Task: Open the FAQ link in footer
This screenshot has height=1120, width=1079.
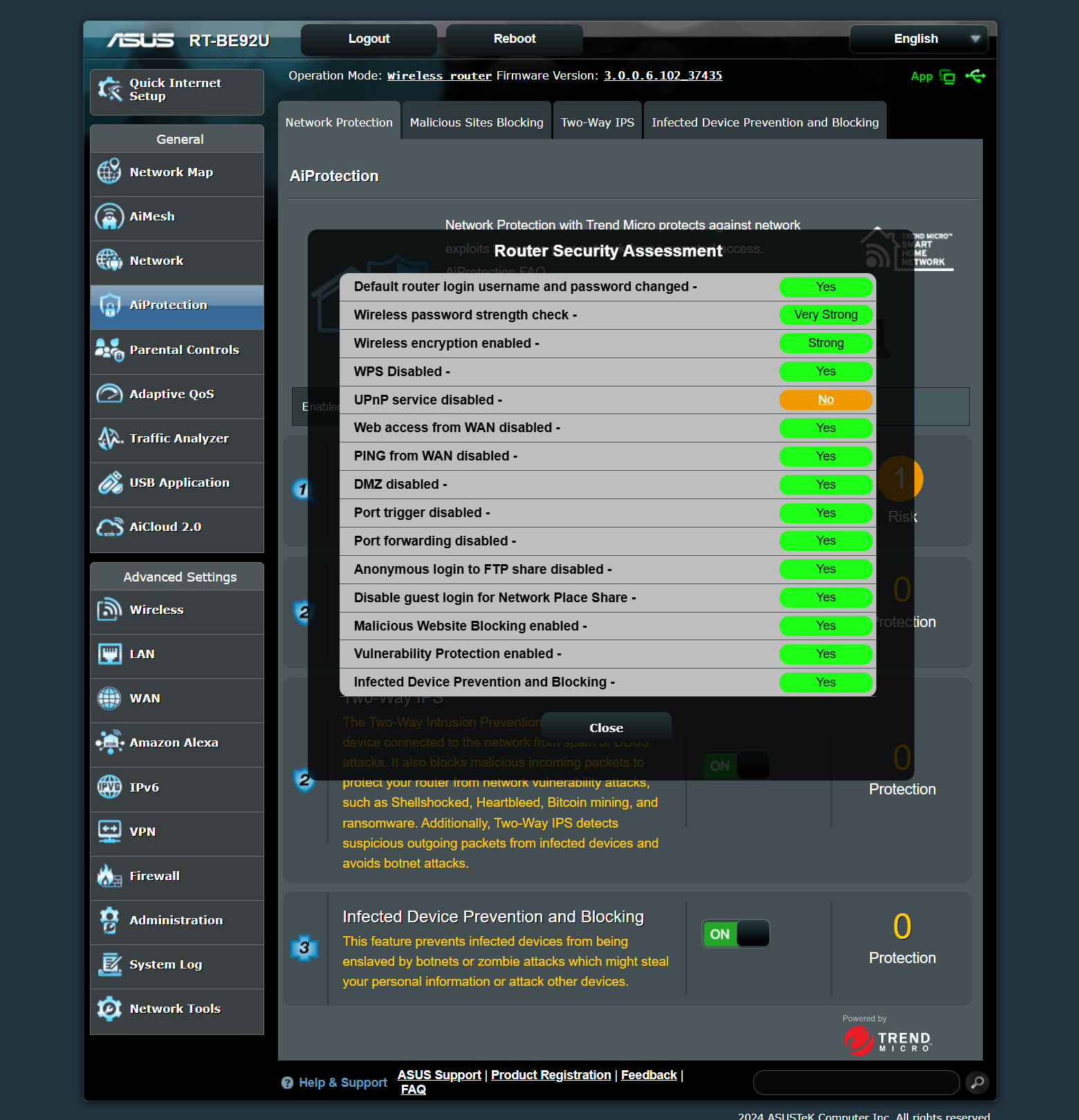Action: (414, 1090)
